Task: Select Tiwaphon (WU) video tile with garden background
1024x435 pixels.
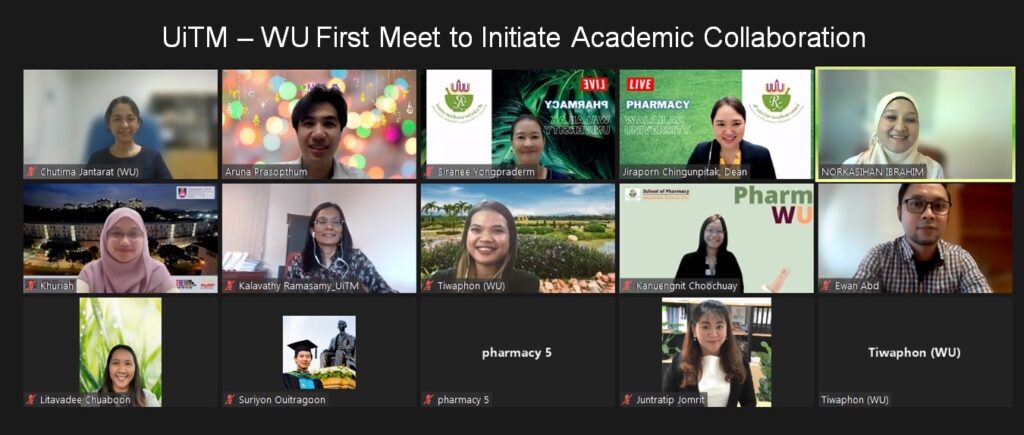Action: coord(518,238)
